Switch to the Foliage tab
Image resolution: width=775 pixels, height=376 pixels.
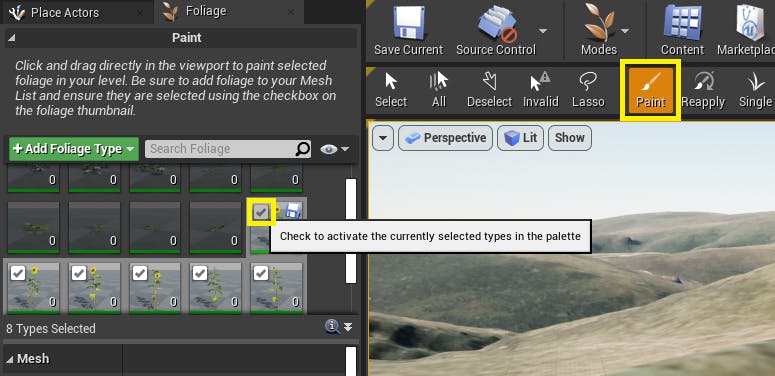pos(206,11)
